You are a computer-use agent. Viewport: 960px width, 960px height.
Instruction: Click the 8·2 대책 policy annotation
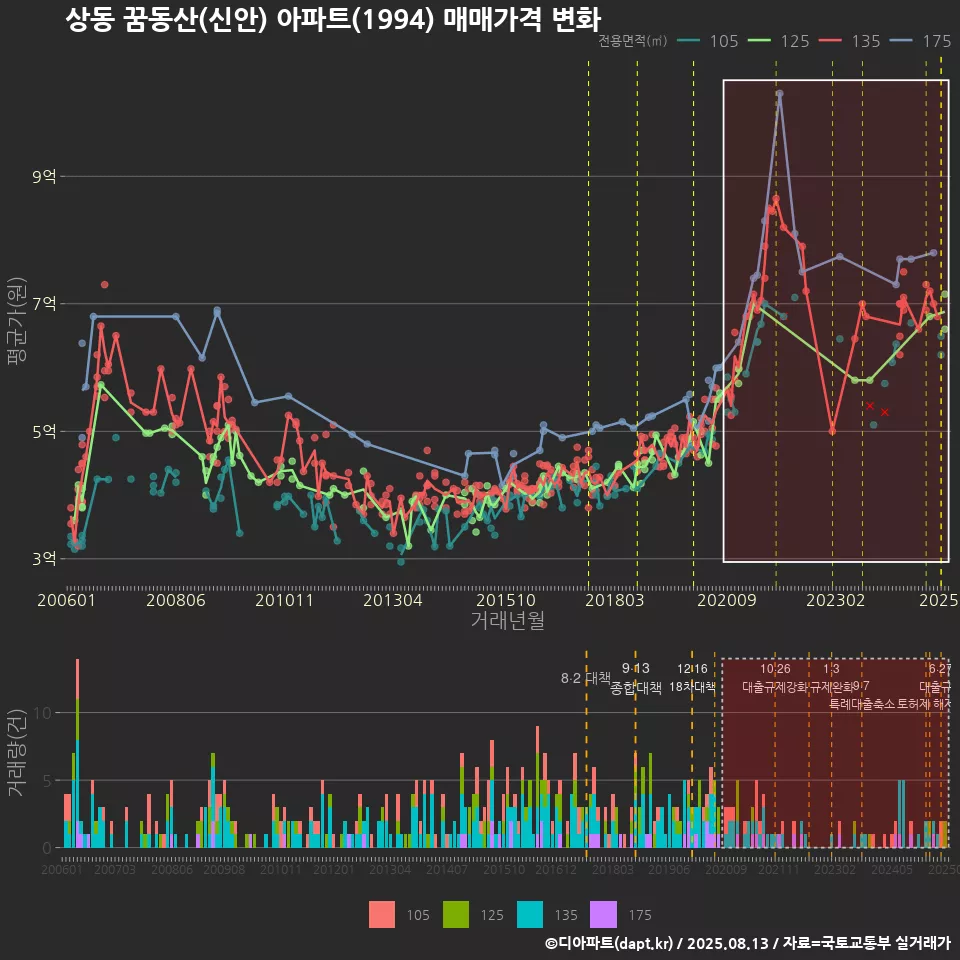[586, 678]
